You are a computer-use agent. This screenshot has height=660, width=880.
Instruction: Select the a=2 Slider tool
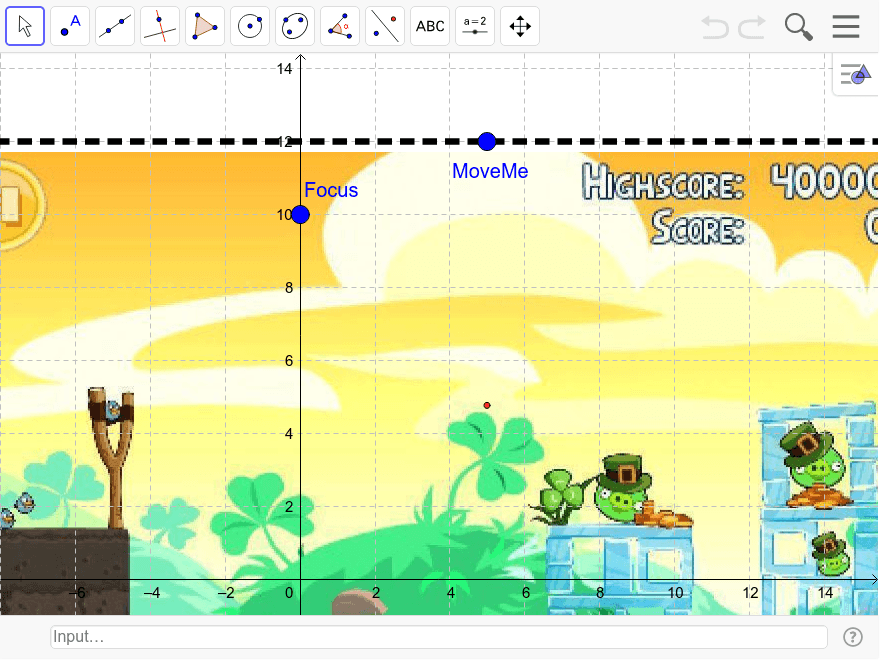pos(475,26)
